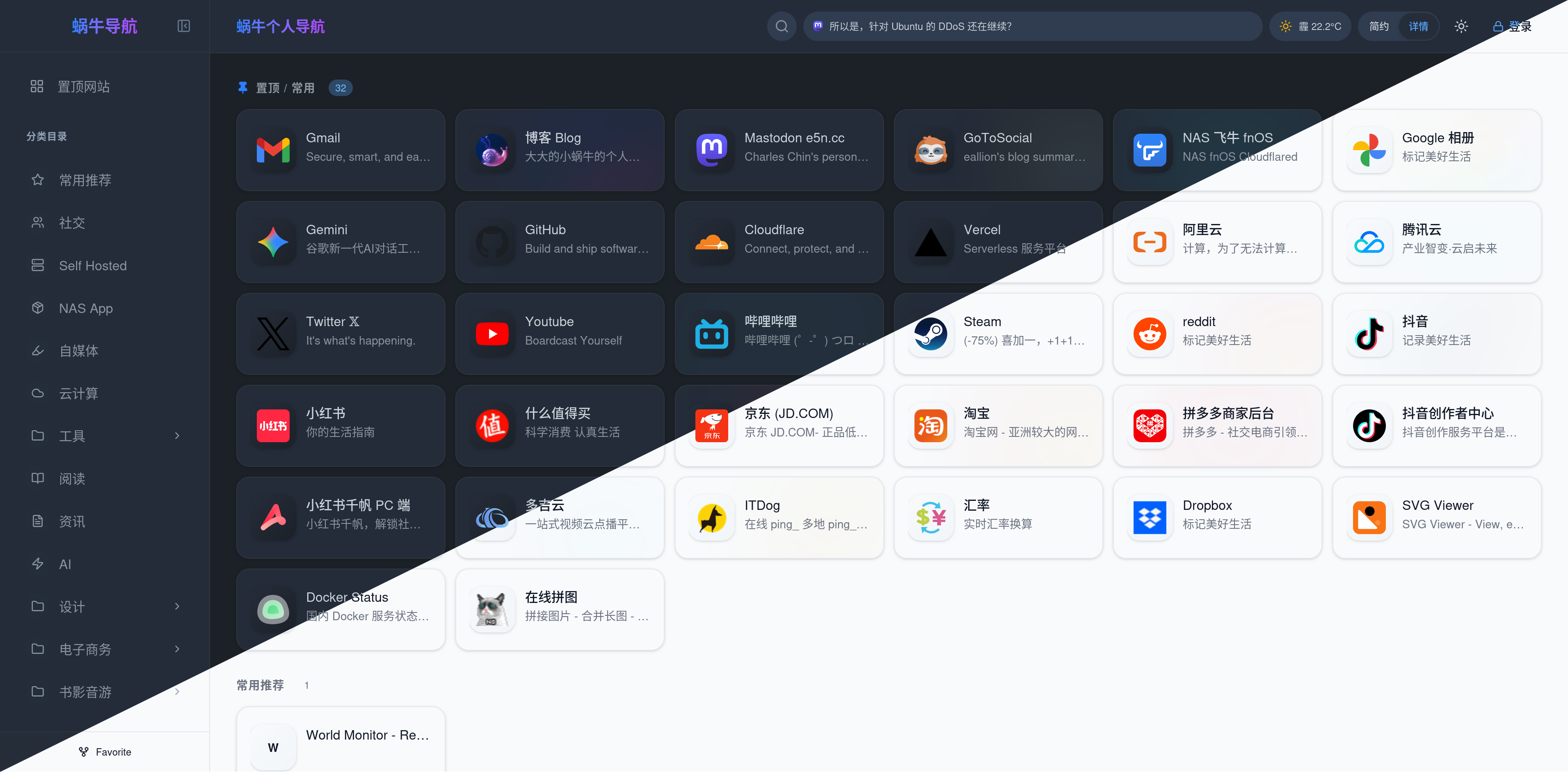Open the Docker Status card
1568x772 pixels.
341,610
